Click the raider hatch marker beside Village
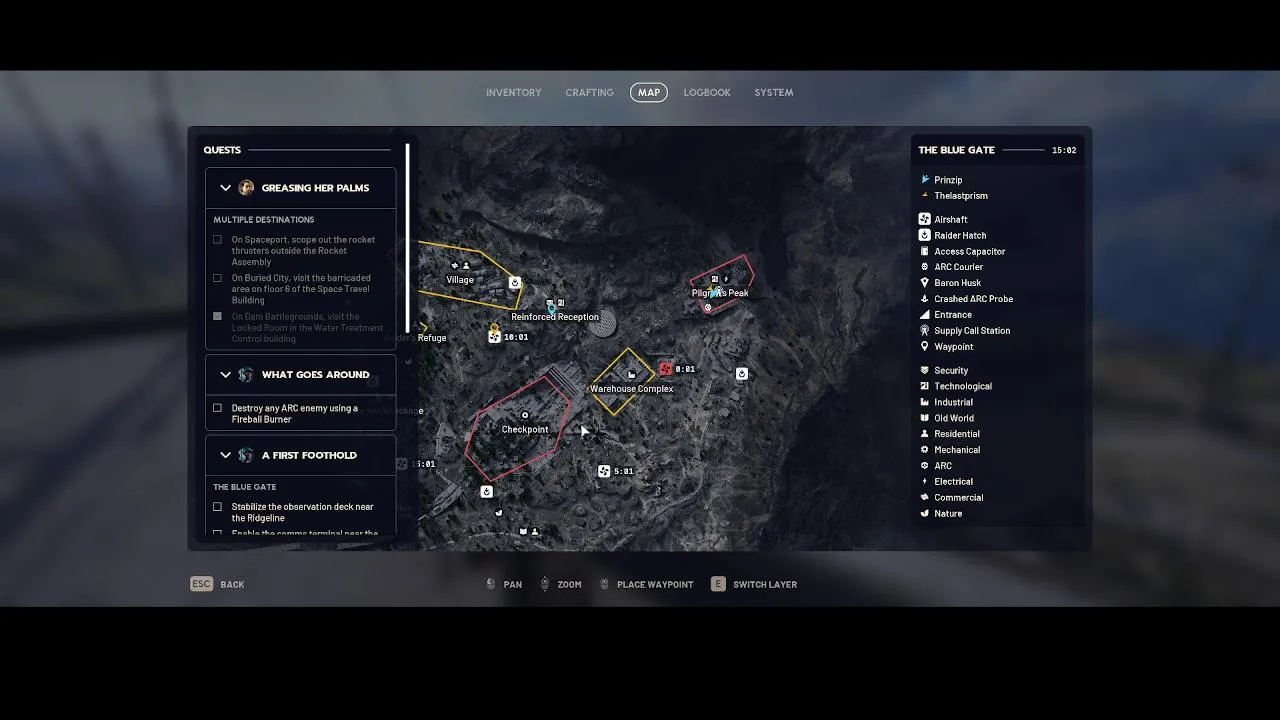This screenshot has height=720, width=1280. (515, 283)
